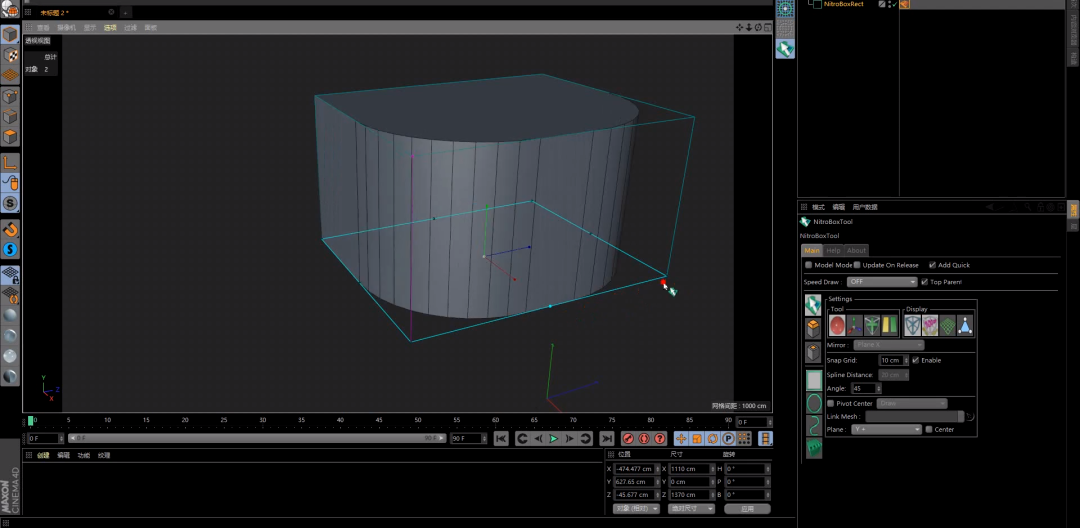Screen dimensions: 1080x528
Task: Open the 摄像机 viewport menu
Action: click(66, 28)
